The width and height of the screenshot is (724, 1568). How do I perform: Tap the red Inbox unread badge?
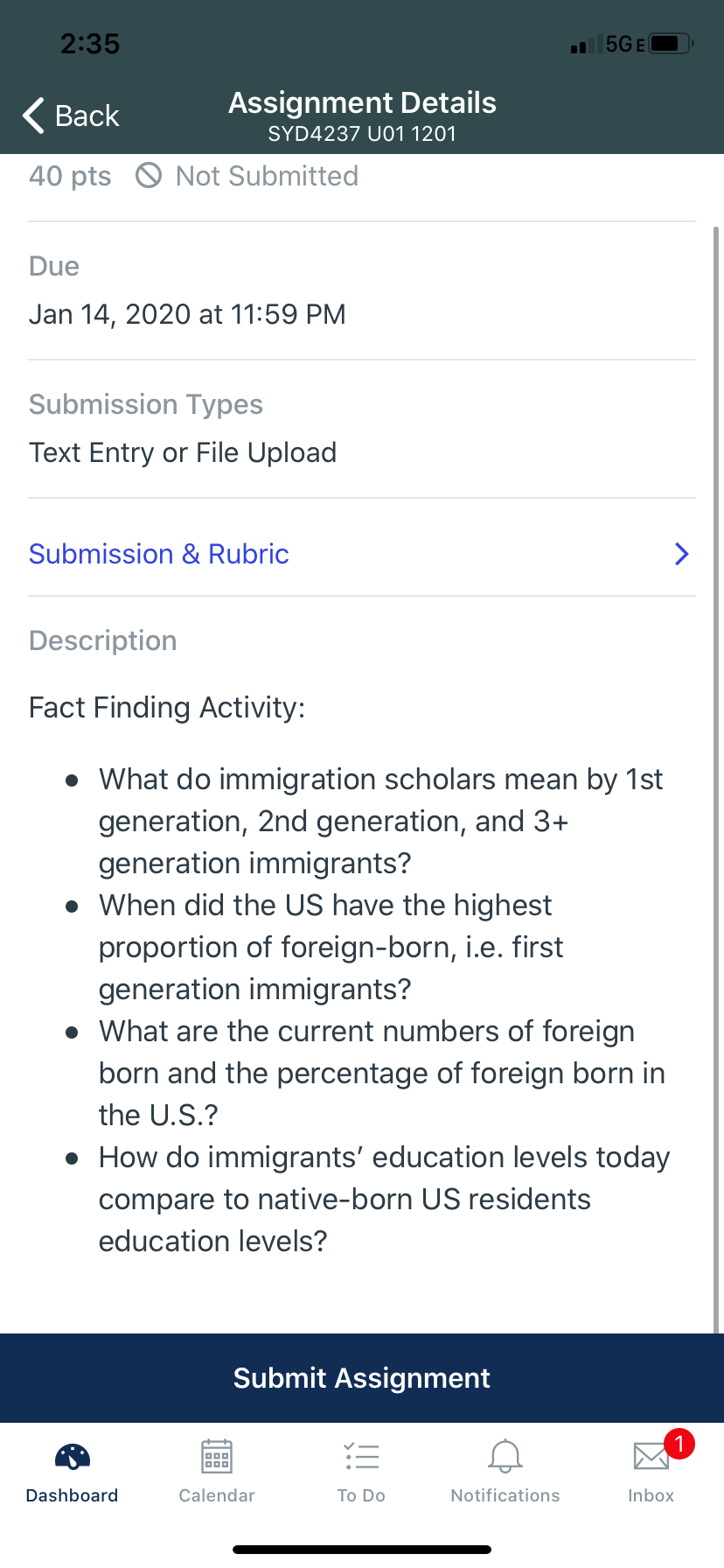[679, 1444]
